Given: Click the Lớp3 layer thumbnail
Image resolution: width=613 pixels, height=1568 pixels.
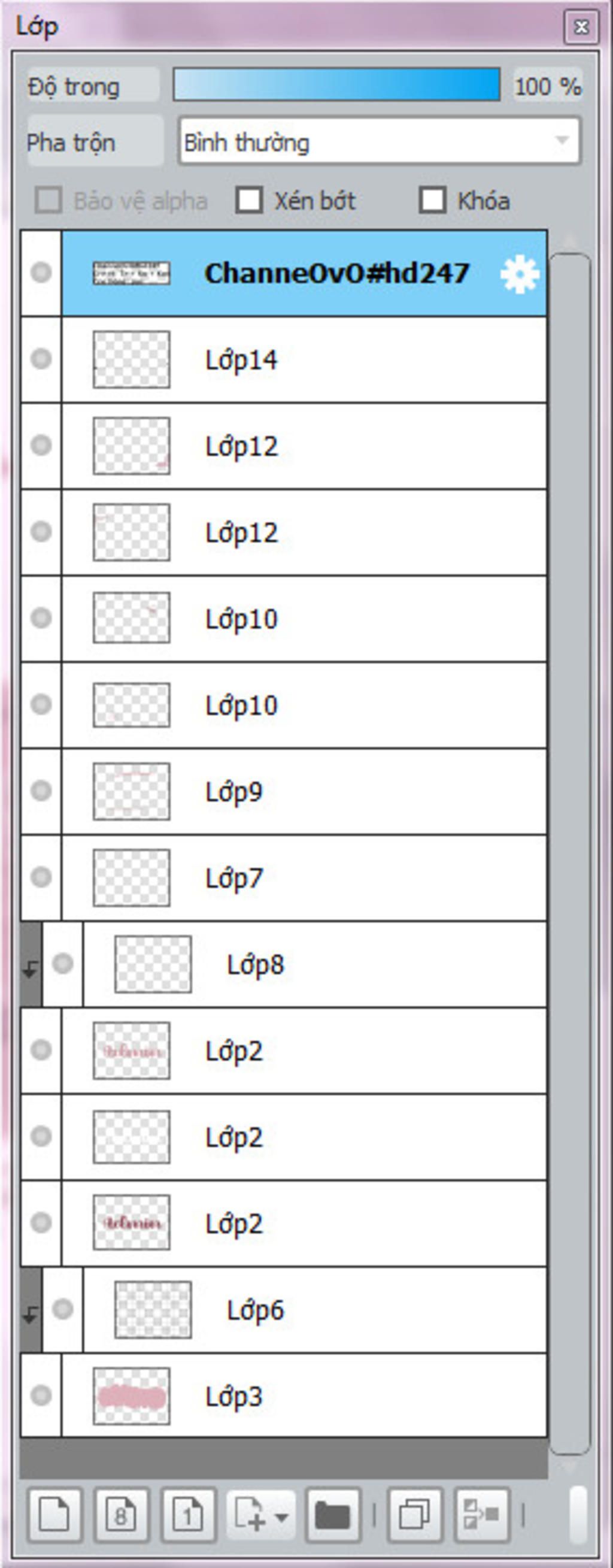Looking at the screenshot, I should [x=131, y=1396].
